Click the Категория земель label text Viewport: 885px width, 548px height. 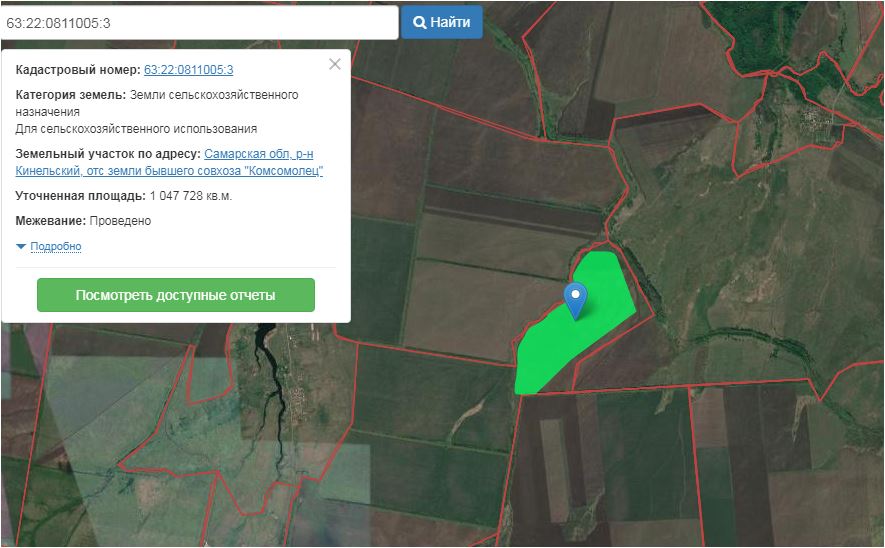tap(71, 95)
